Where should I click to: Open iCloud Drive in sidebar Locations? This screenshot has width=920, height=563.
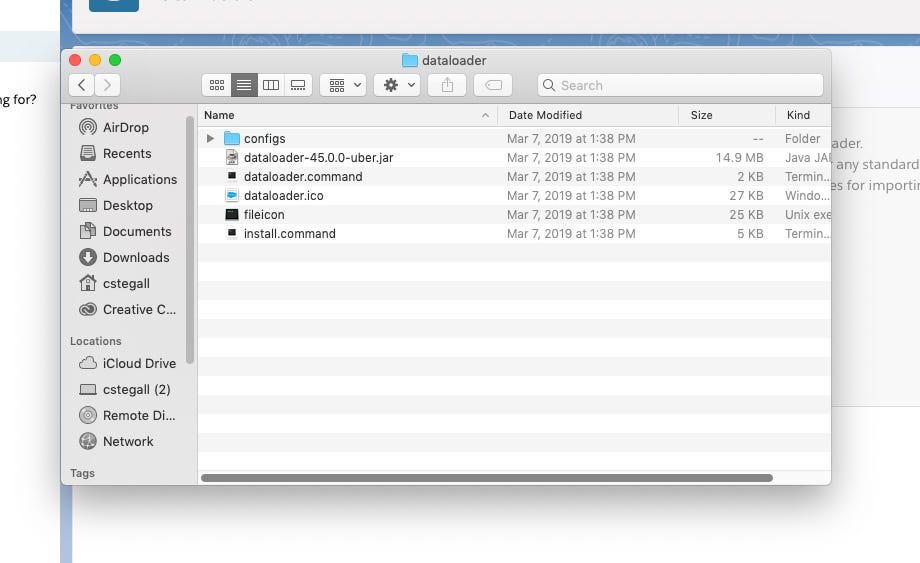[x=138, y=363]
